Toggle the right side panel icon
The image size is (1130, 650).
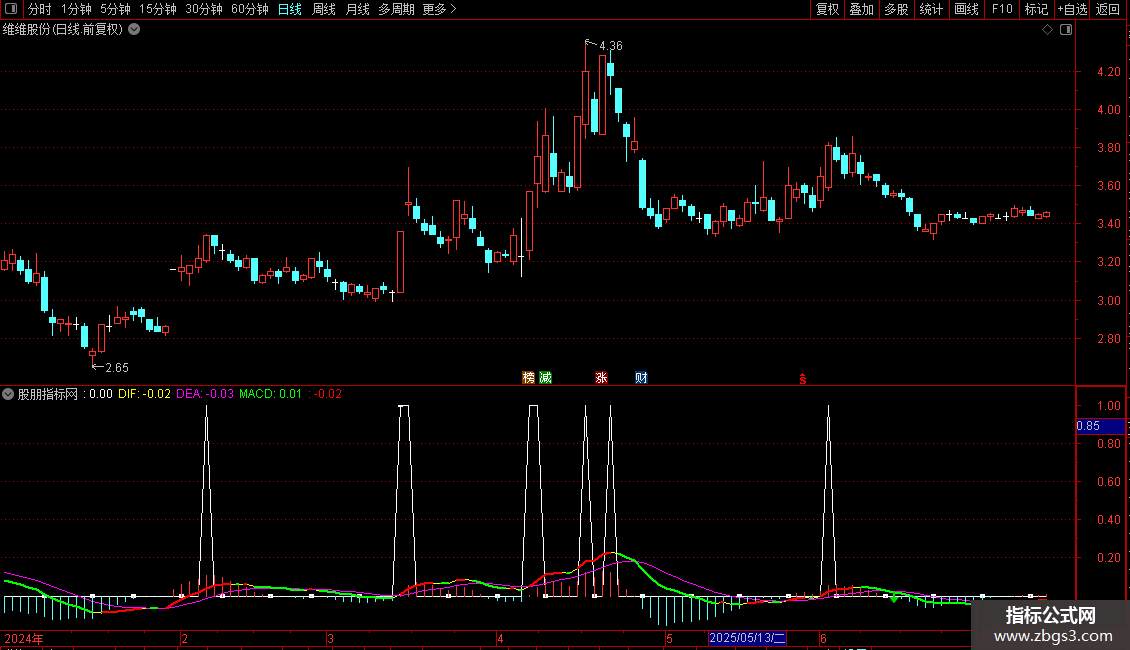(1066, 30)
